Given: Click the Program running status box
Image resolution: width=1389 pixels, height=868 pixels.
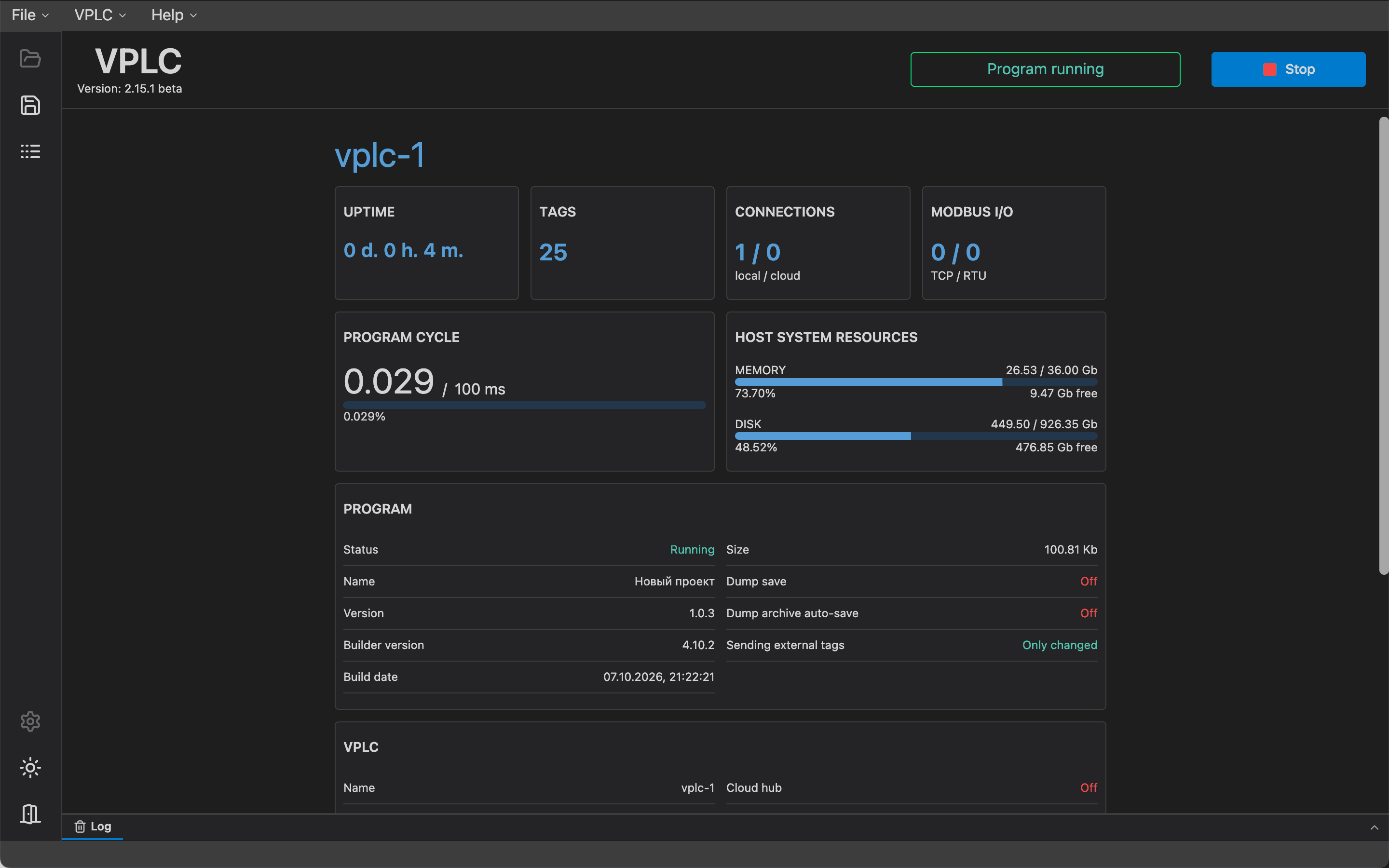Looking at the screenshot, I should [x=1045, y=69].
